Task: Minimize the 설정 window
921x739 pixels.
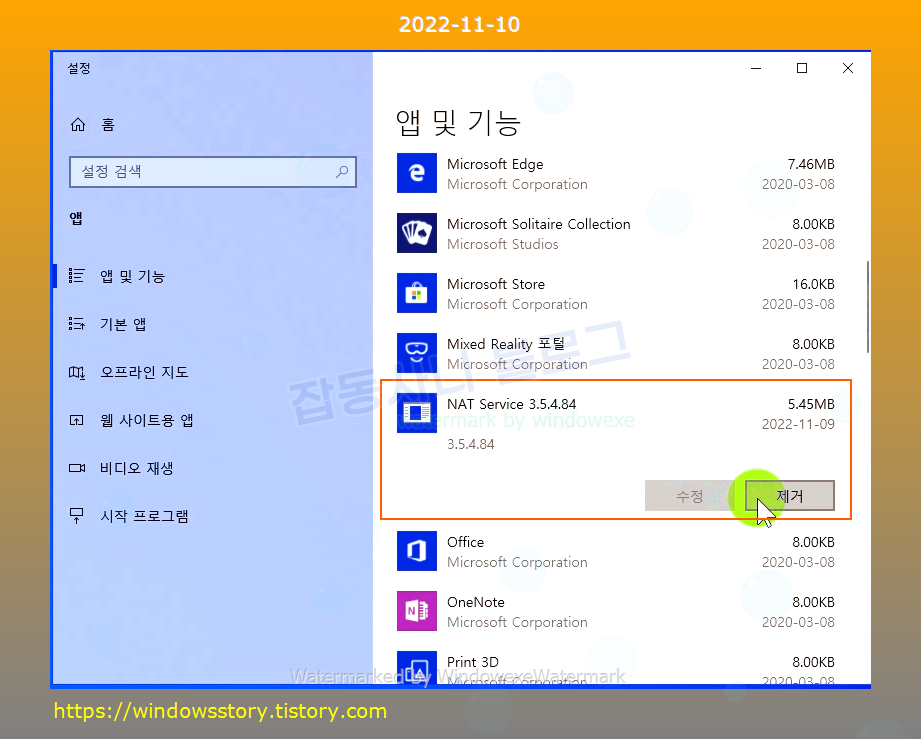Action: (756, 68)
